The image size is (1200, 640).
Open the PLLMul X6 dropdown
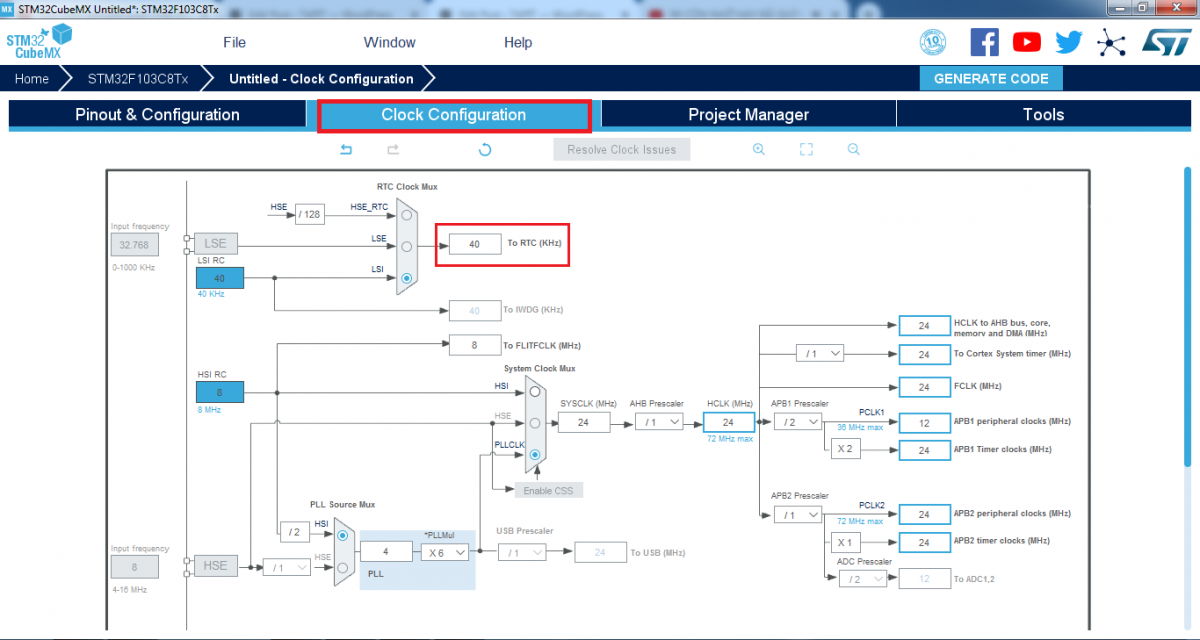point(445,551)
